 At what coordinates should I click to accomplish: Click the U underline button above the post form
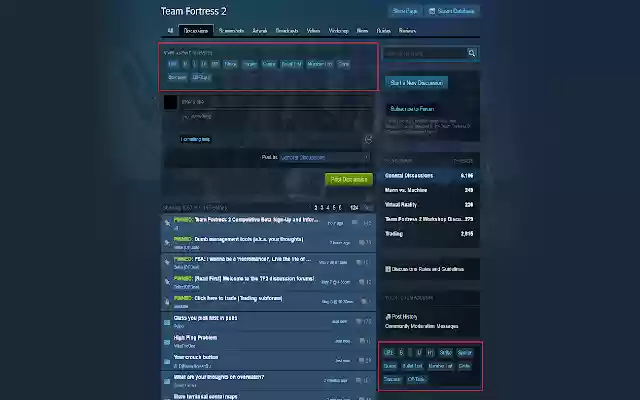click(204, 64)
